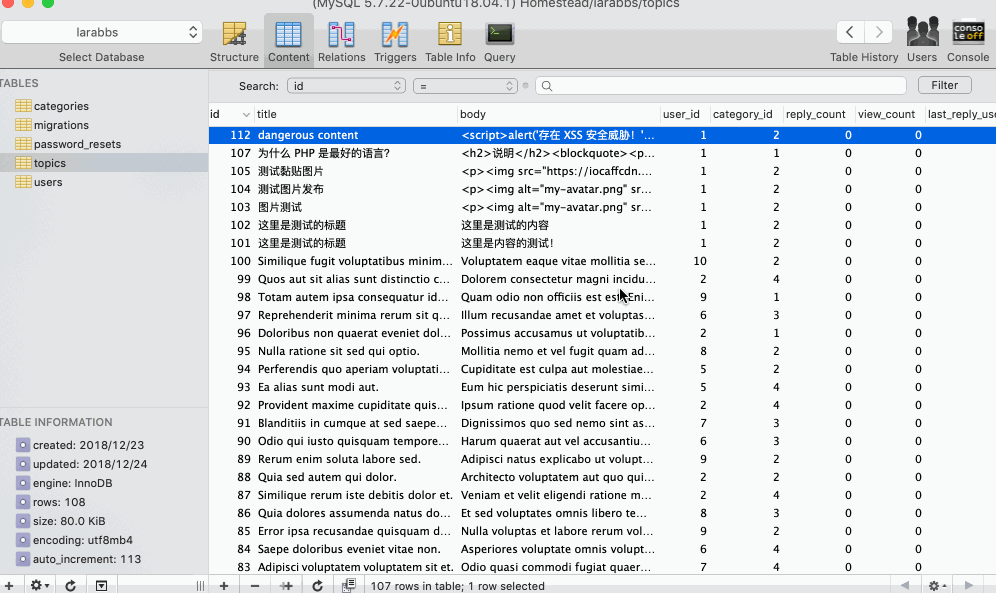Click the Filter button

(x=944, y=86)
